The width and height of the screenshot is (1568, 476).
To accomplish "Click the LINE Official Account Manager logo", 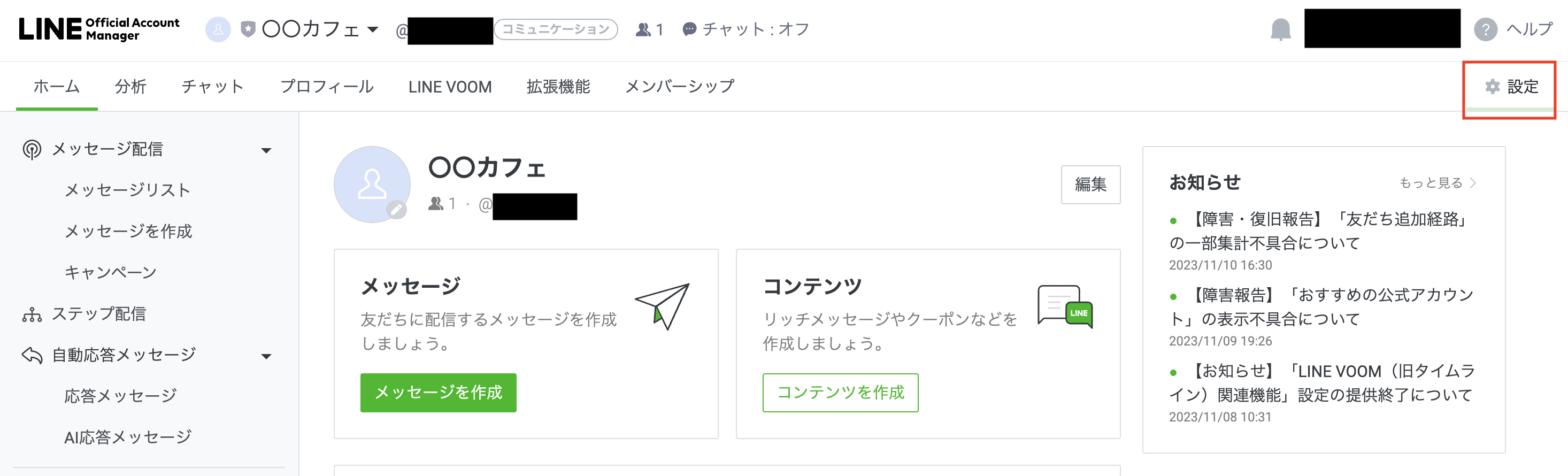I will pyautogui.click(x=97, y=27).
